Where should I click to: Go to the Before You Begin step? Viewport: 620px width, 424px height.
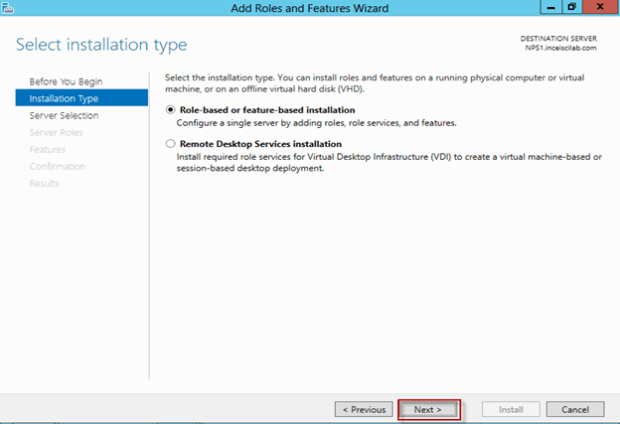pyautogui.click(x=66, y=81)
